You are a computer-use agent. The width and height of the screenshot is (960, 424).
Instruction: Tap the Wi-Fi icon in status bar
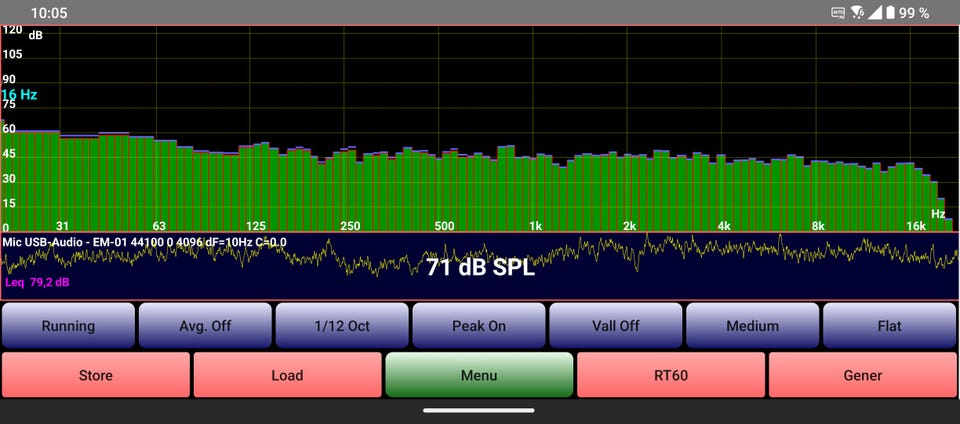[858, 12]
